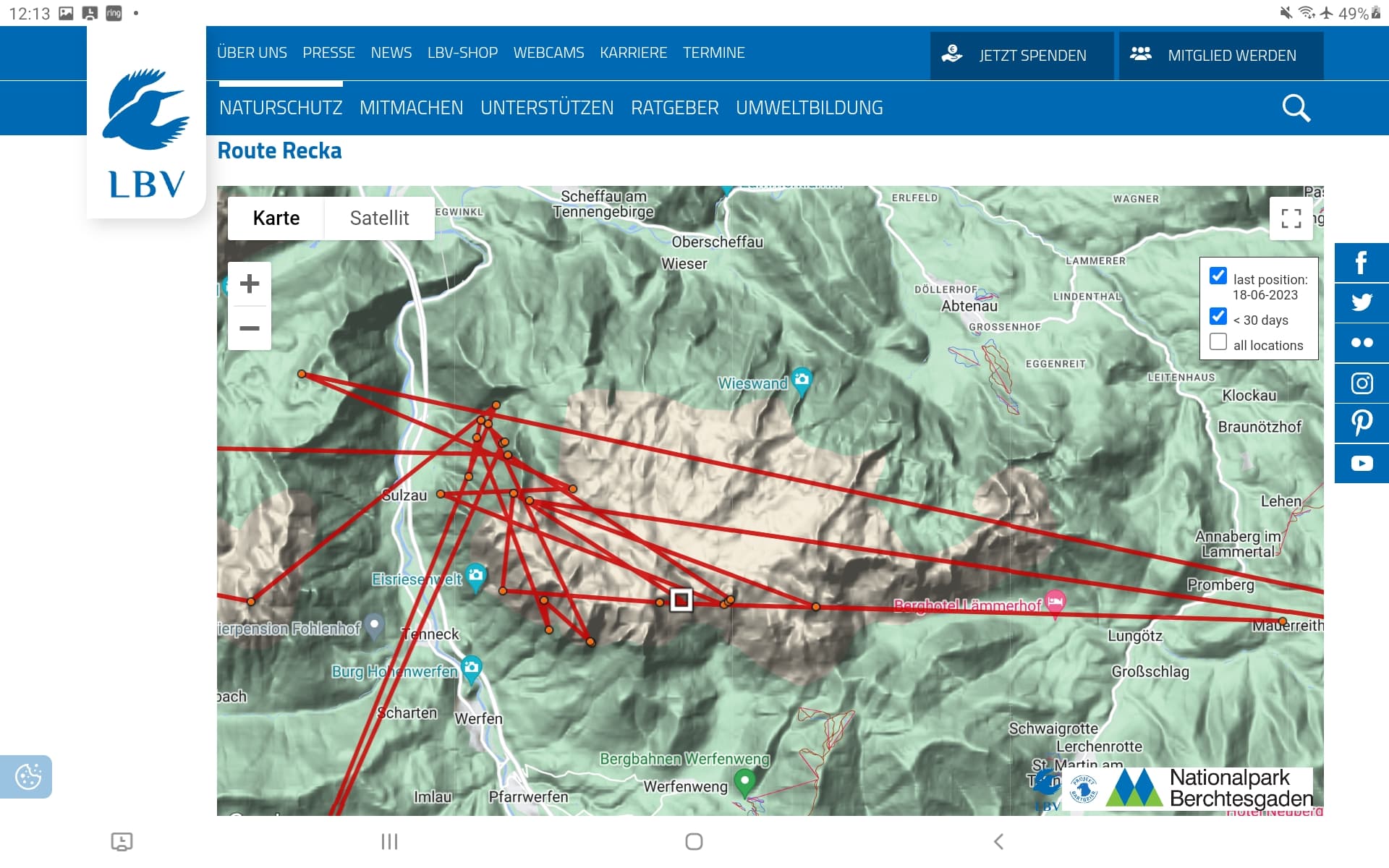The height and width of the screenshot is (868, 1389).
Task: Open the site search magnifier
Action: [1296, 109]
